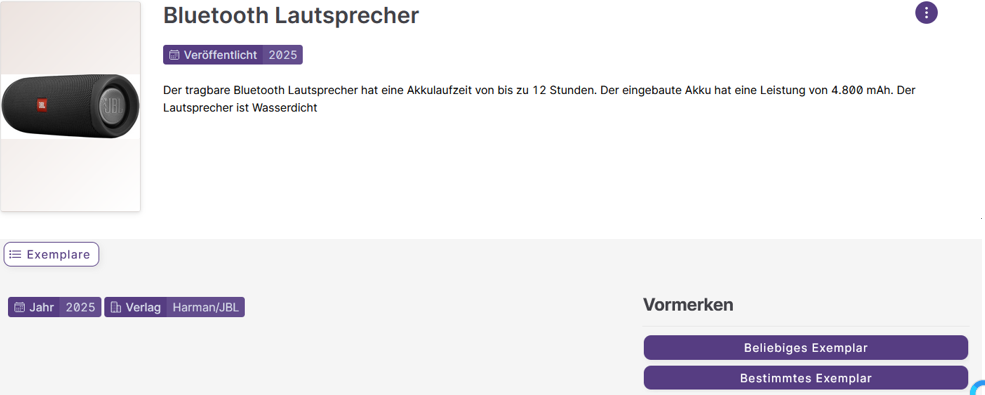Image resolution: width=985 pixels, height=395 pixels.
Task: Click building icon in the Verlag badge
Action: click(x=116, y=307)
